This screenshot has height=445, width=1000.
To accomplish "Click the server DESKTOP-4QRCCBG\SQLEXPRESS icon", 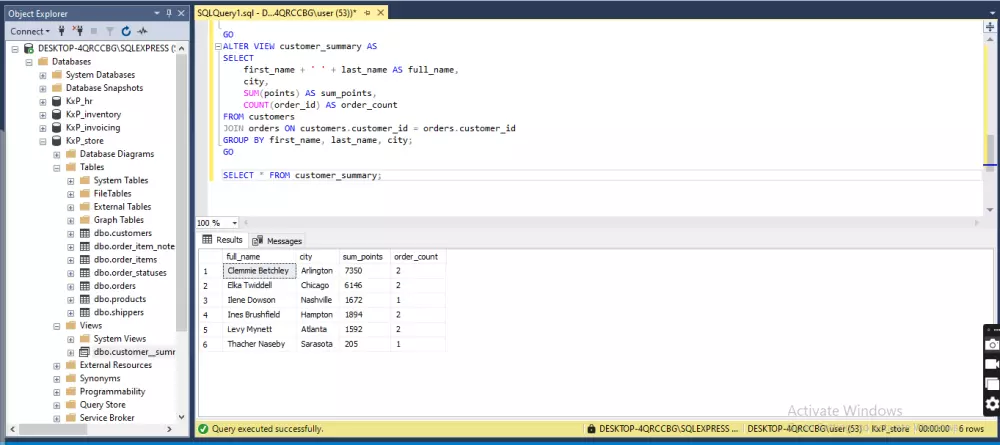I will point(29,48).
